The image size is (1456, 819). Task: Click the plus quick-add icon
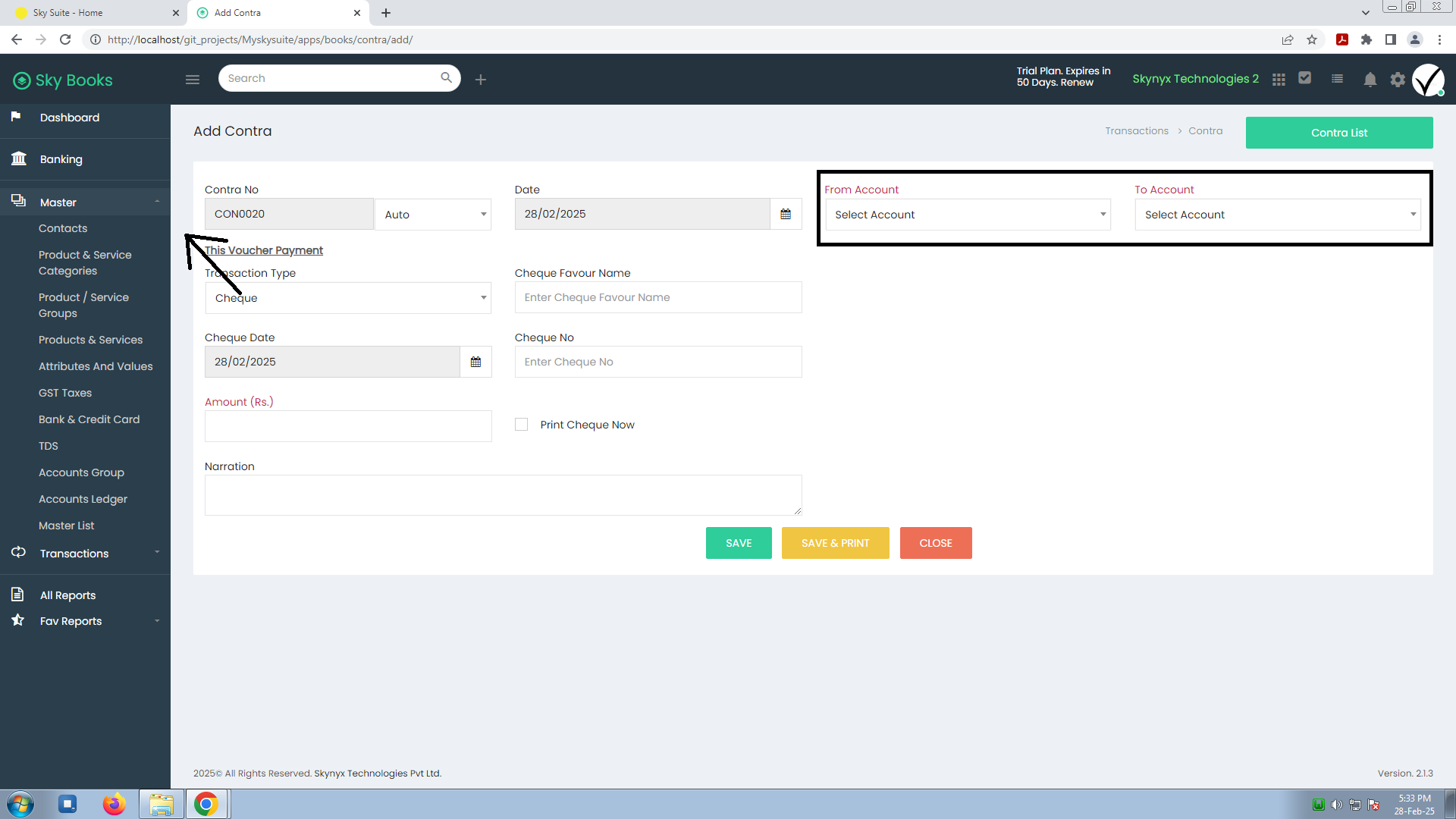coord(481,79)
